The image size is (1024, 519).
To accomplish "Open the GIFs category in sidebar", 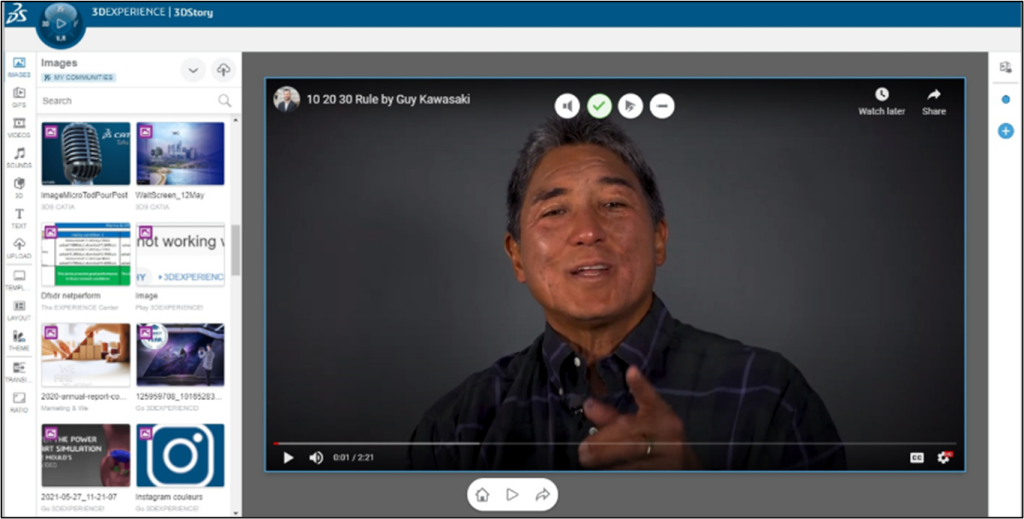I will click(19, 96).
